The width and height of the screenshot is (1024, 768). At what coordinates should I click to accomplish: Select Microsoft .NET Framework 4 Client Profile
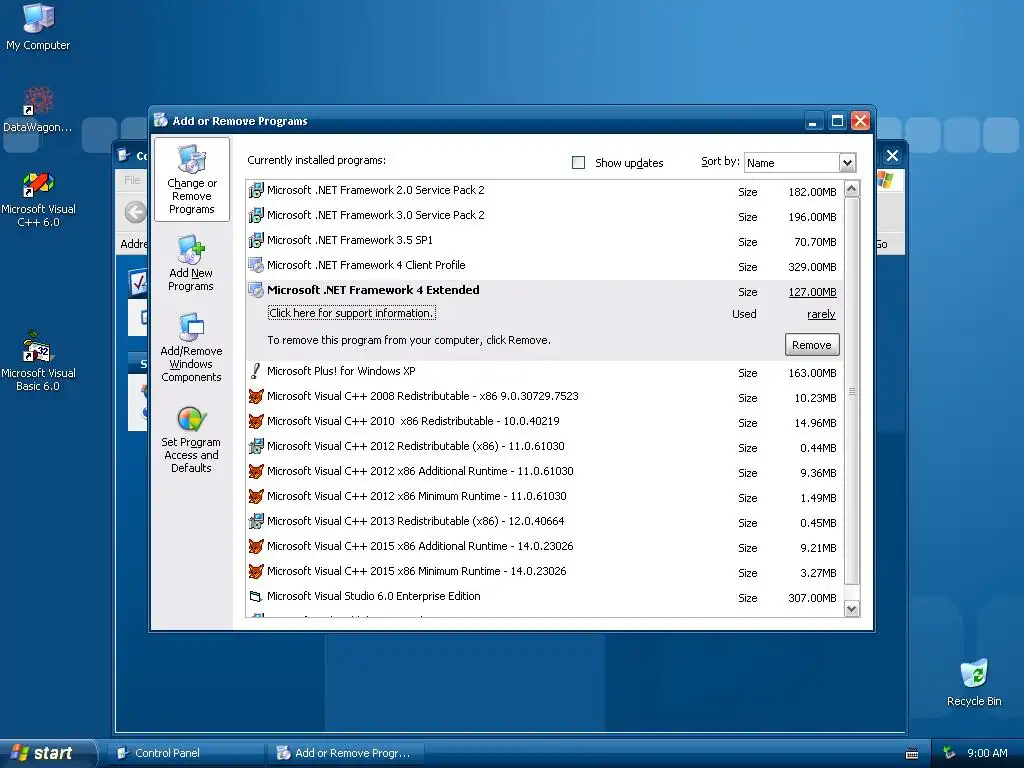click(545, 265)
